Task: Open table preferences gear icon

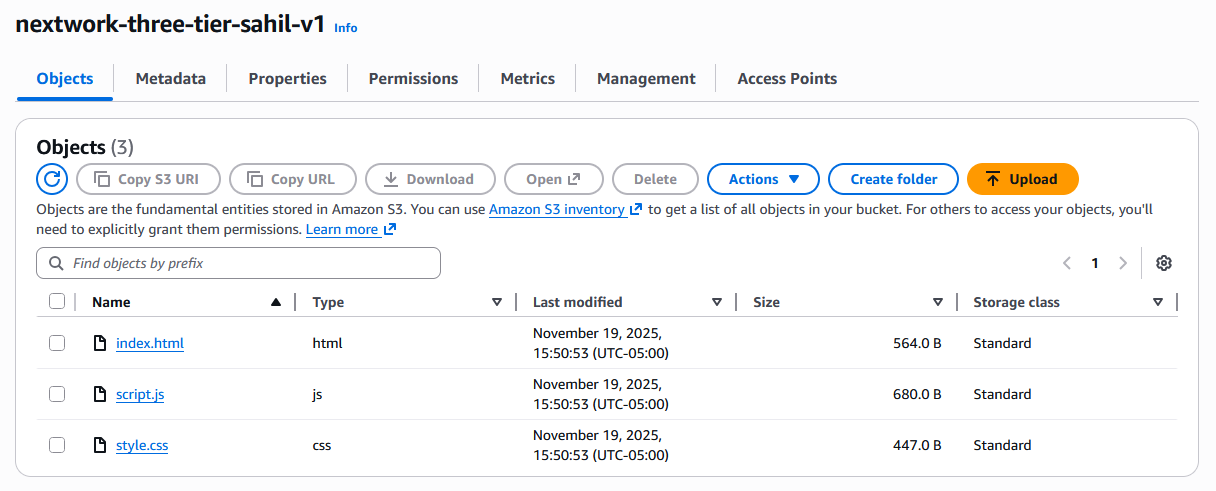Action: click(1163, 263)
